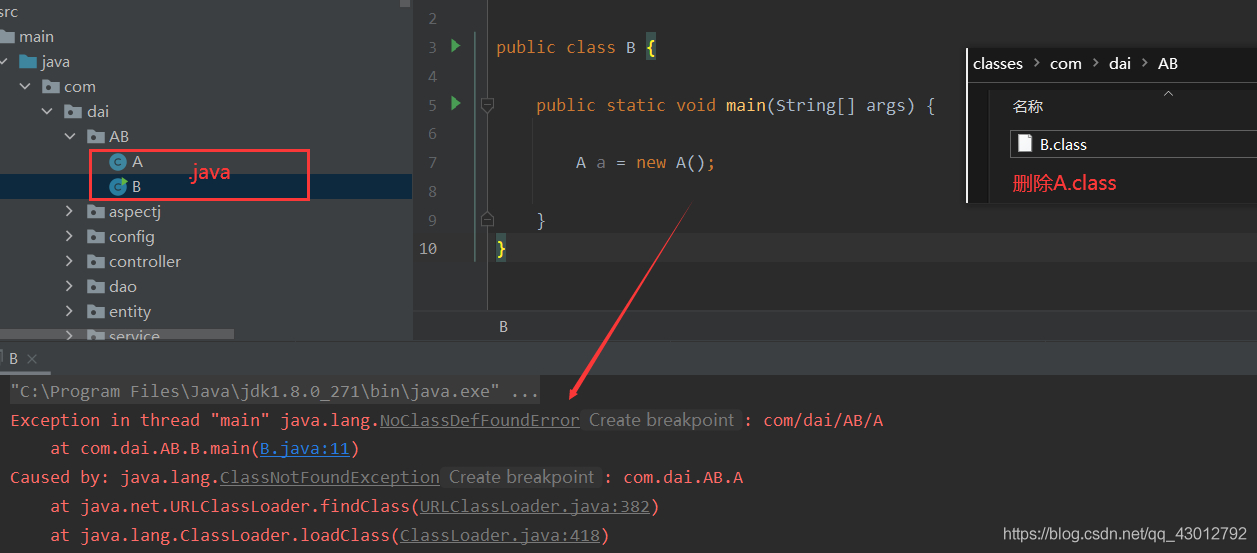Collapse the AB package
This screenshot has width=1257, height=553.
click(69, 136)
